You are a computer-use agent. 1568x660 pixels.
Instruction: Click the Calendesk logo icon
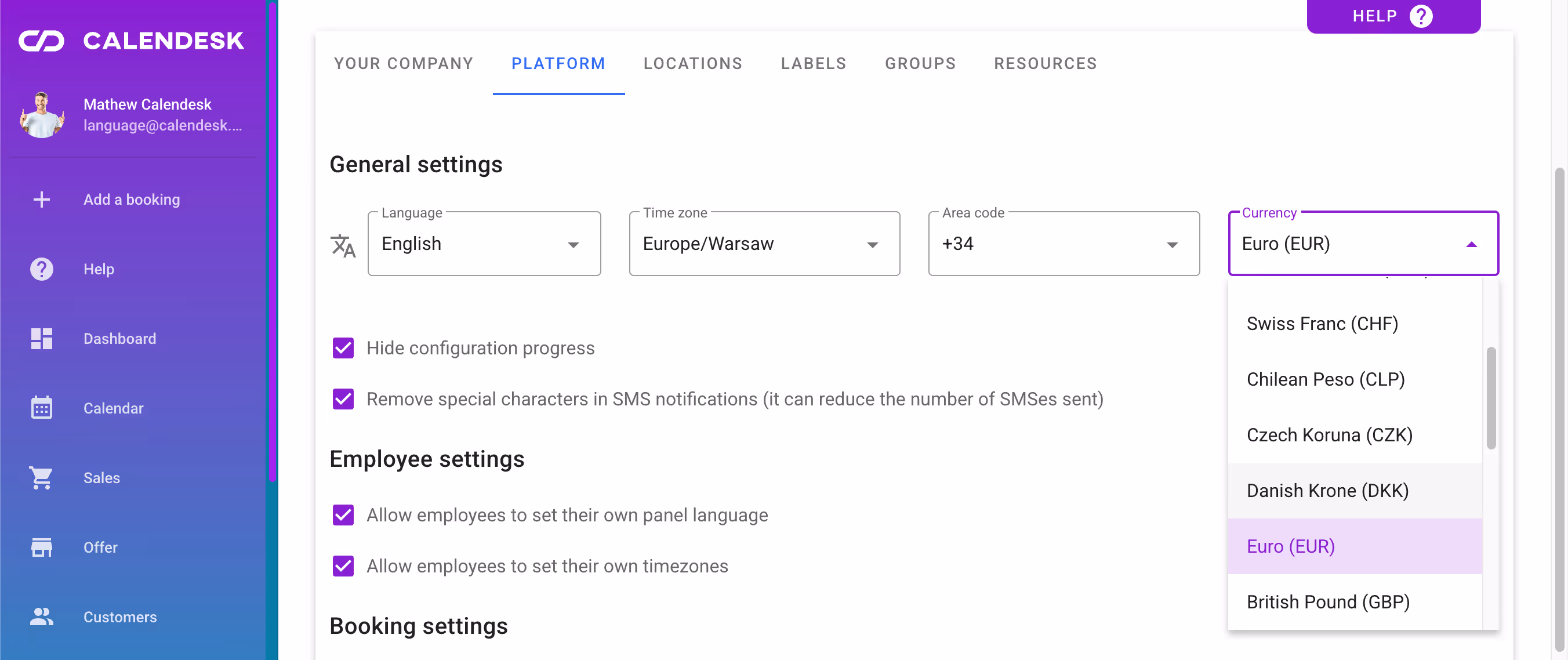(41, 41)
